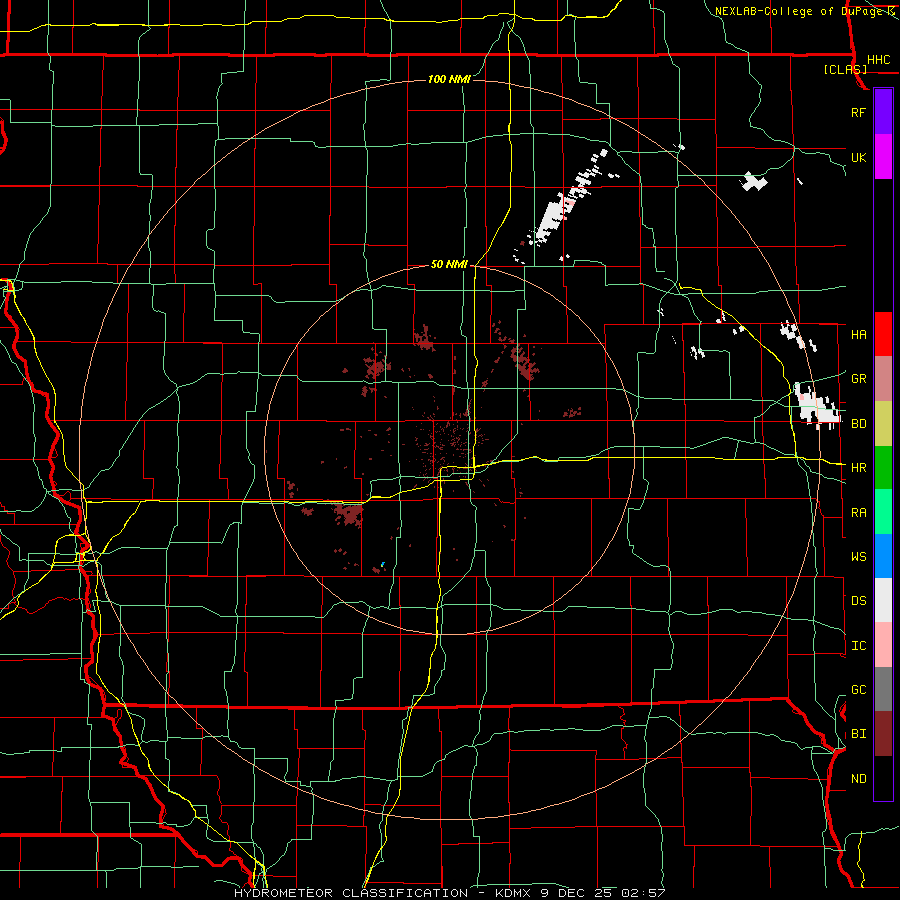Click the WS legend label

(x=858, y=556)
